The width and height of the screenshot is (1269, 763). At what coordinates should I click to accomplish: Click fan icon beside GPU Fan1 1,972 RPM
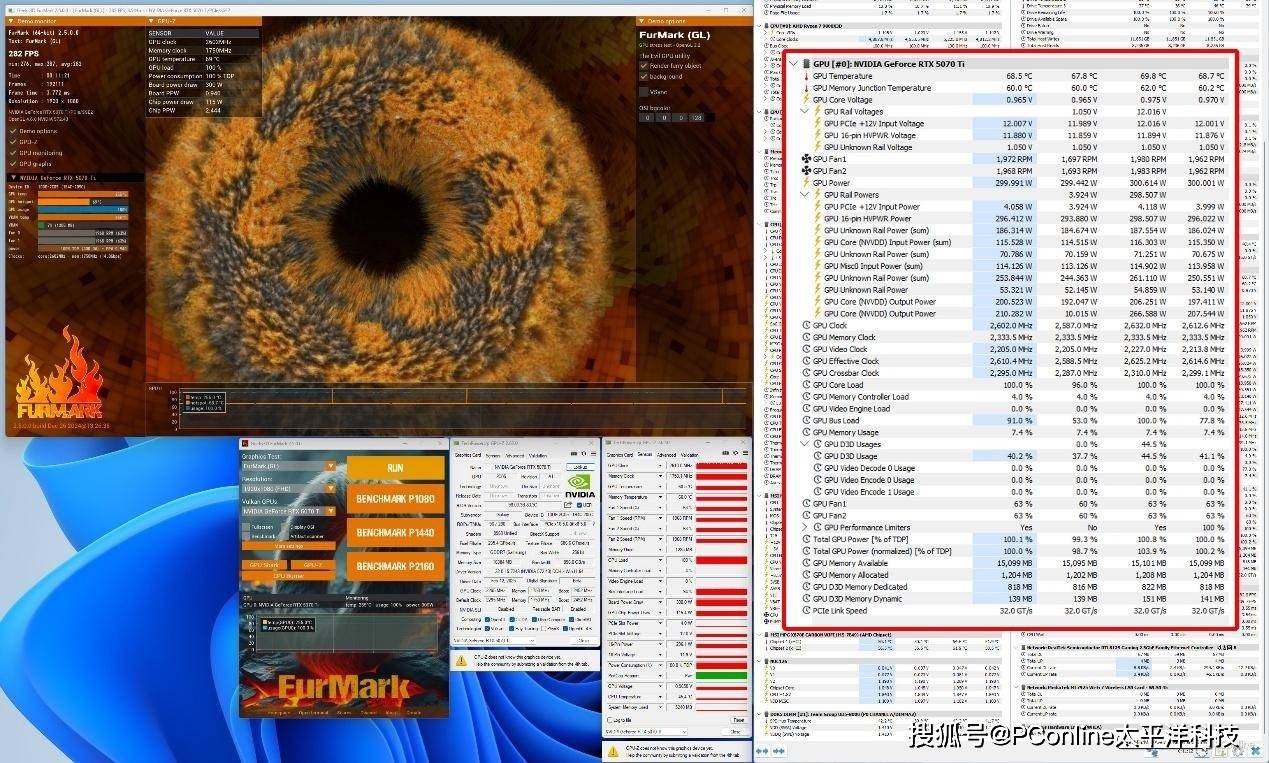tap(806, 159)
